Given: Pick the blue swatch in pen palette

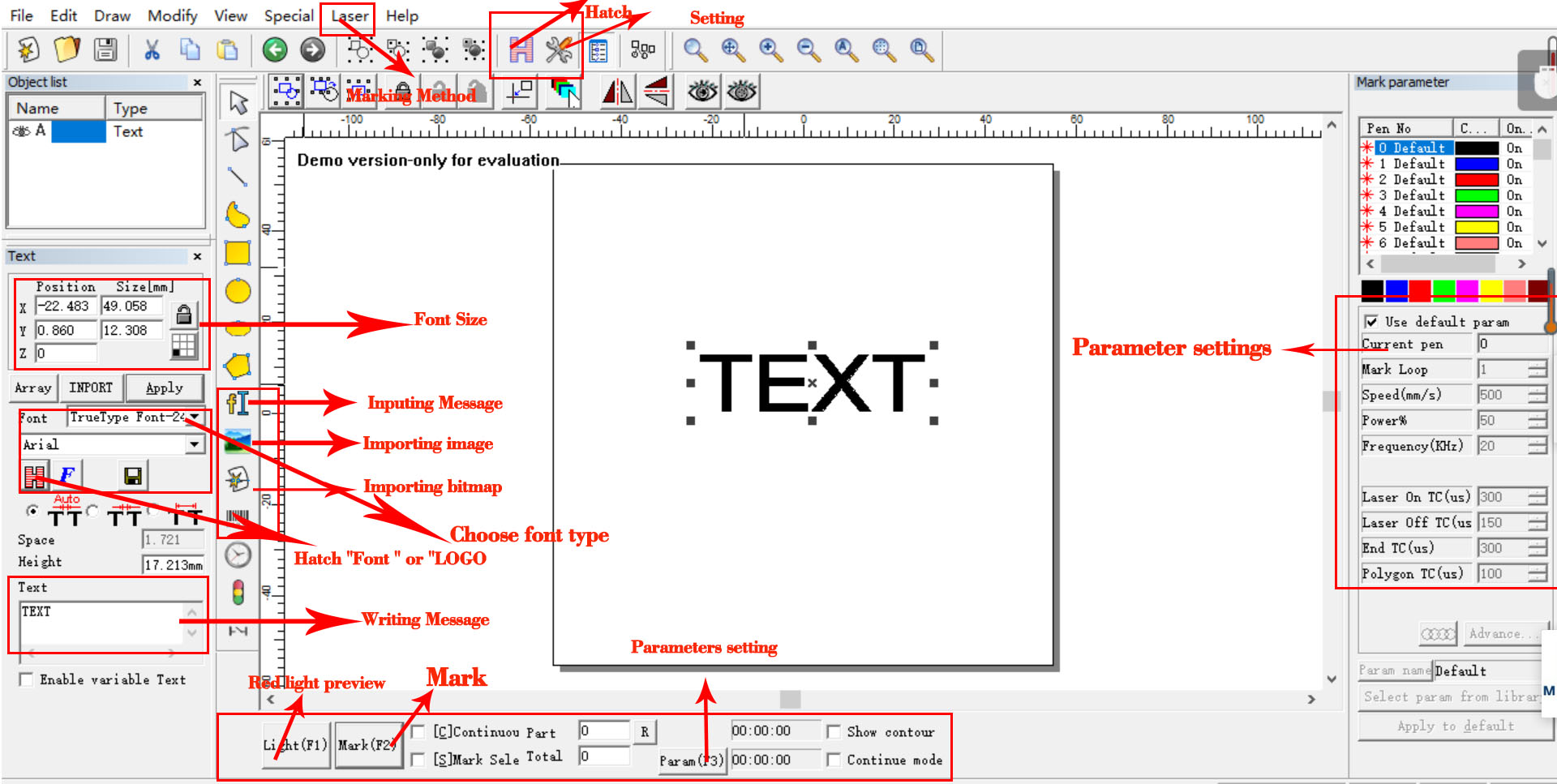Looking at the screenshot, I should (1396, 289).
